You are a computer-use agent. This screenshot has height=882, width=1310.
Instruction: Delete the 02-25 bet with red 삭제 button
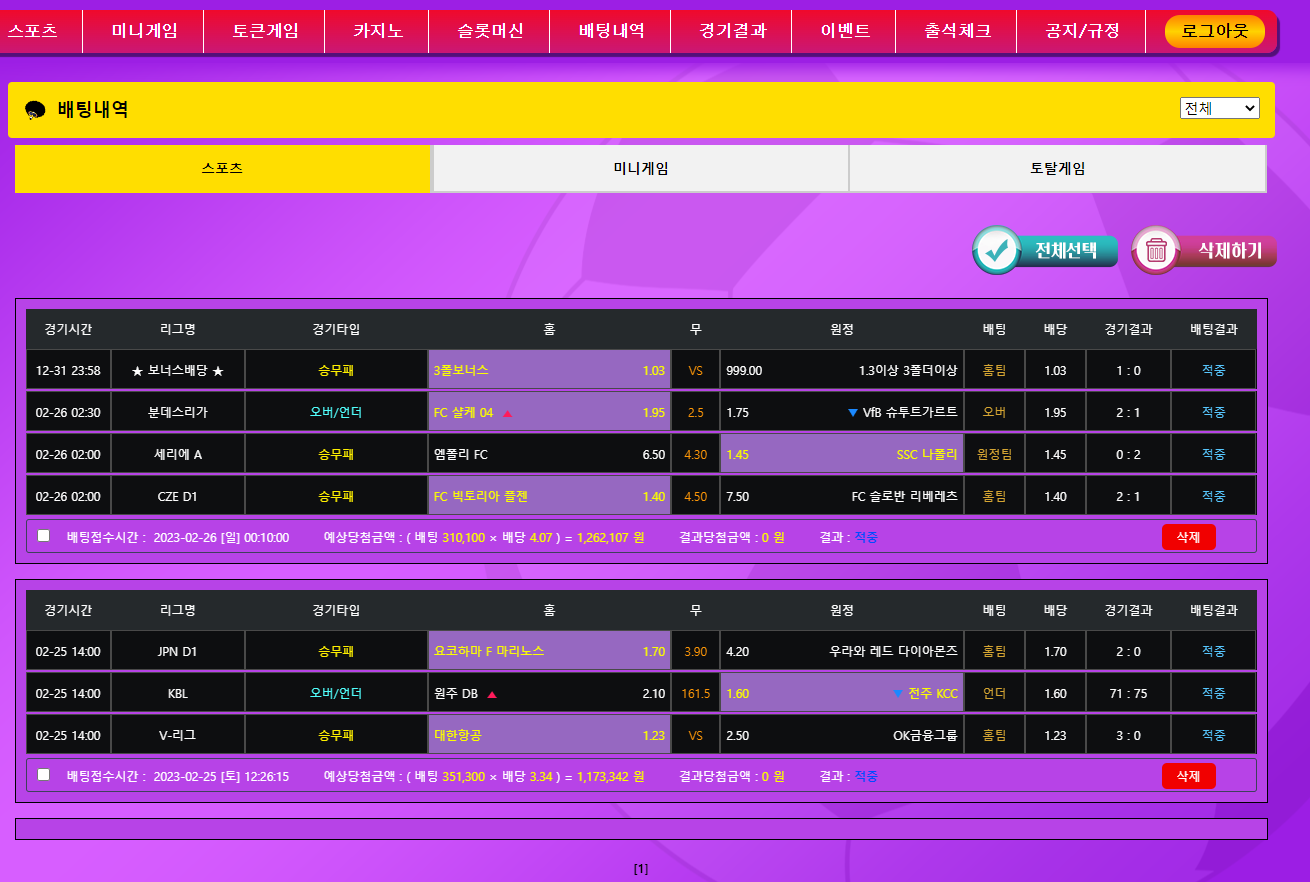(x=1188, y=776)
